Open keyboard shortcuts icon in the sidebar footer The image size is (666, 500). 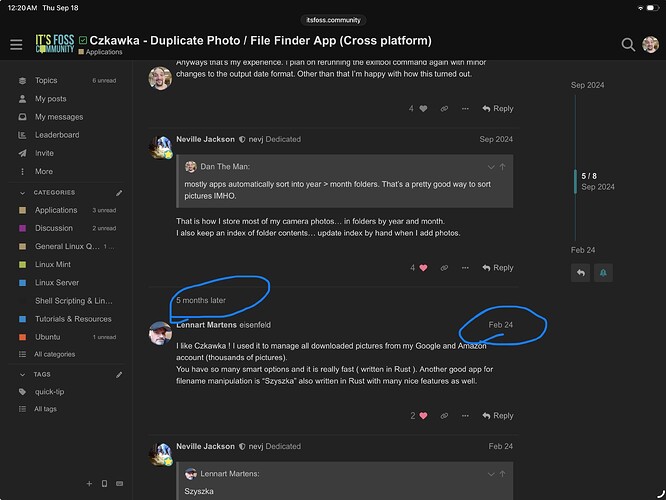pos(120,484)
